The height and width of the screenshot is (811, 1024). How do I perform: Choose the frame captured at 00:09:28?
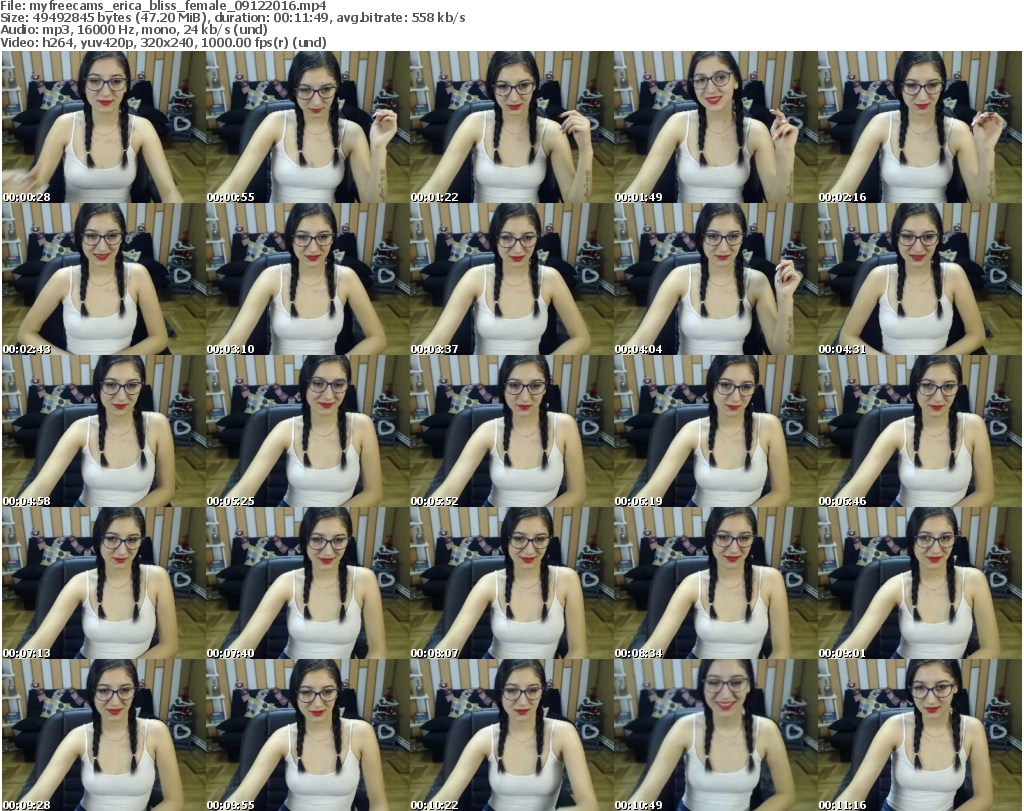[103, 735]
